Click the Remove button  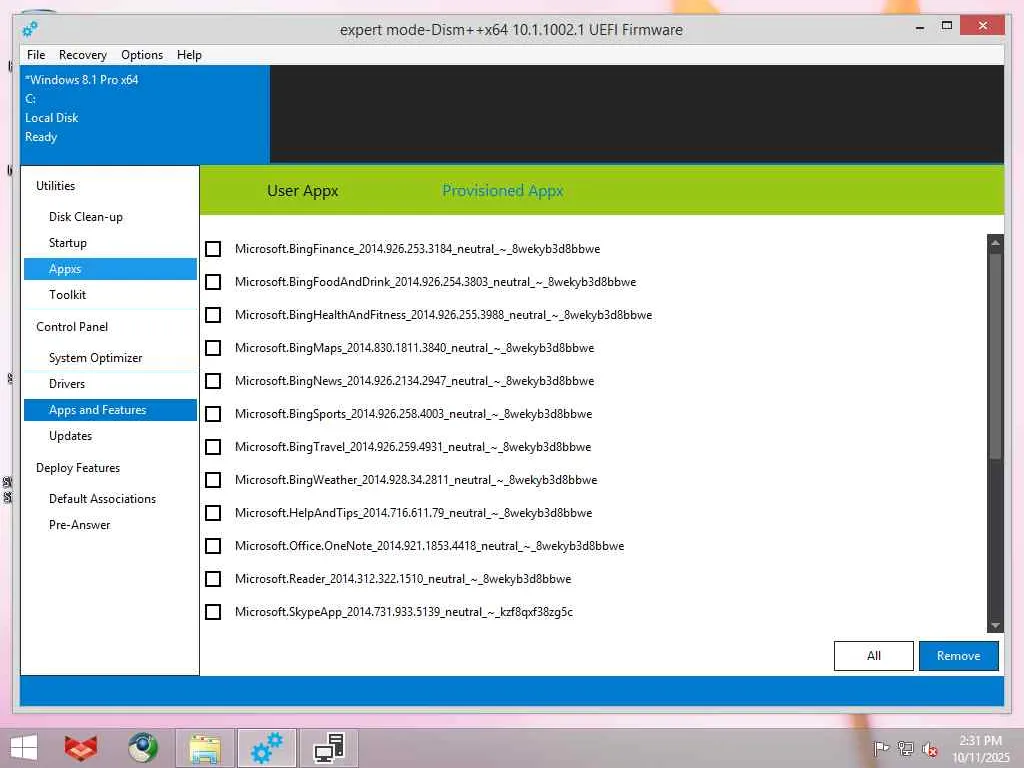pyautogui.click(x=959, y=656)
